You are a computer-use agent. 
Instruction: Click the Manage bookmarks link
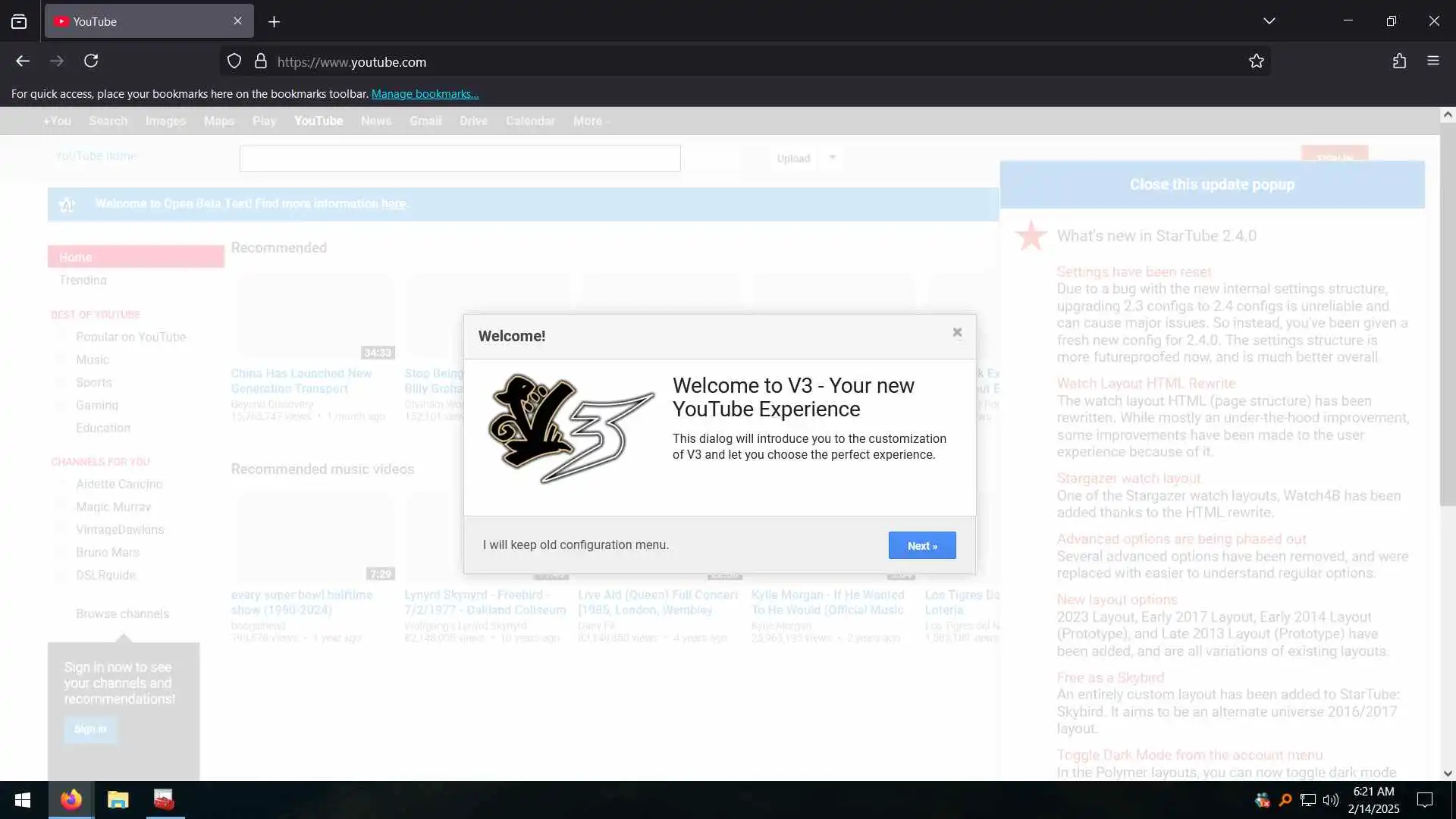point(425,94)
